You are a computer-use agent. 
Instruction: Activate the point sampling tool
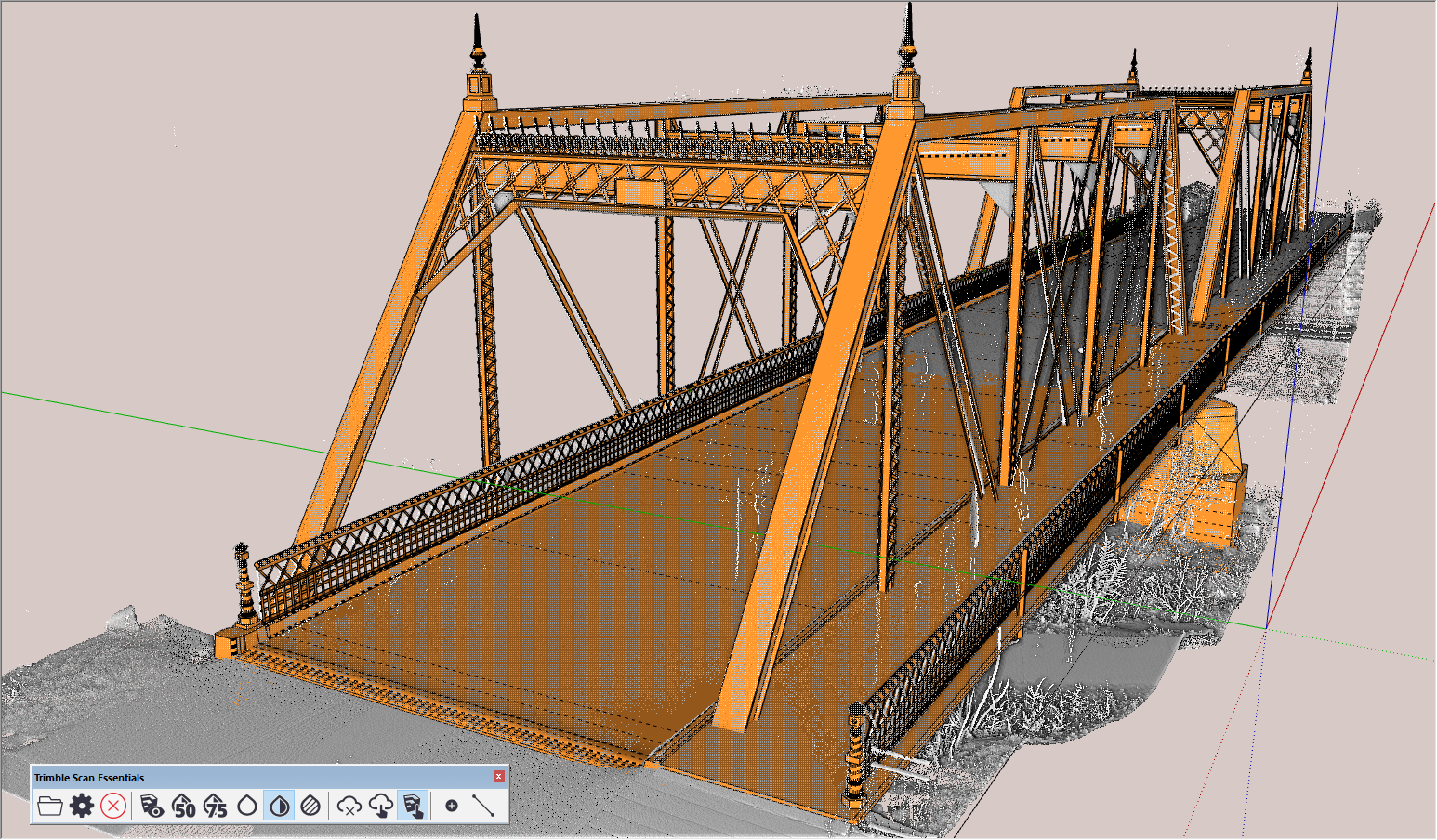coord(451,807)
